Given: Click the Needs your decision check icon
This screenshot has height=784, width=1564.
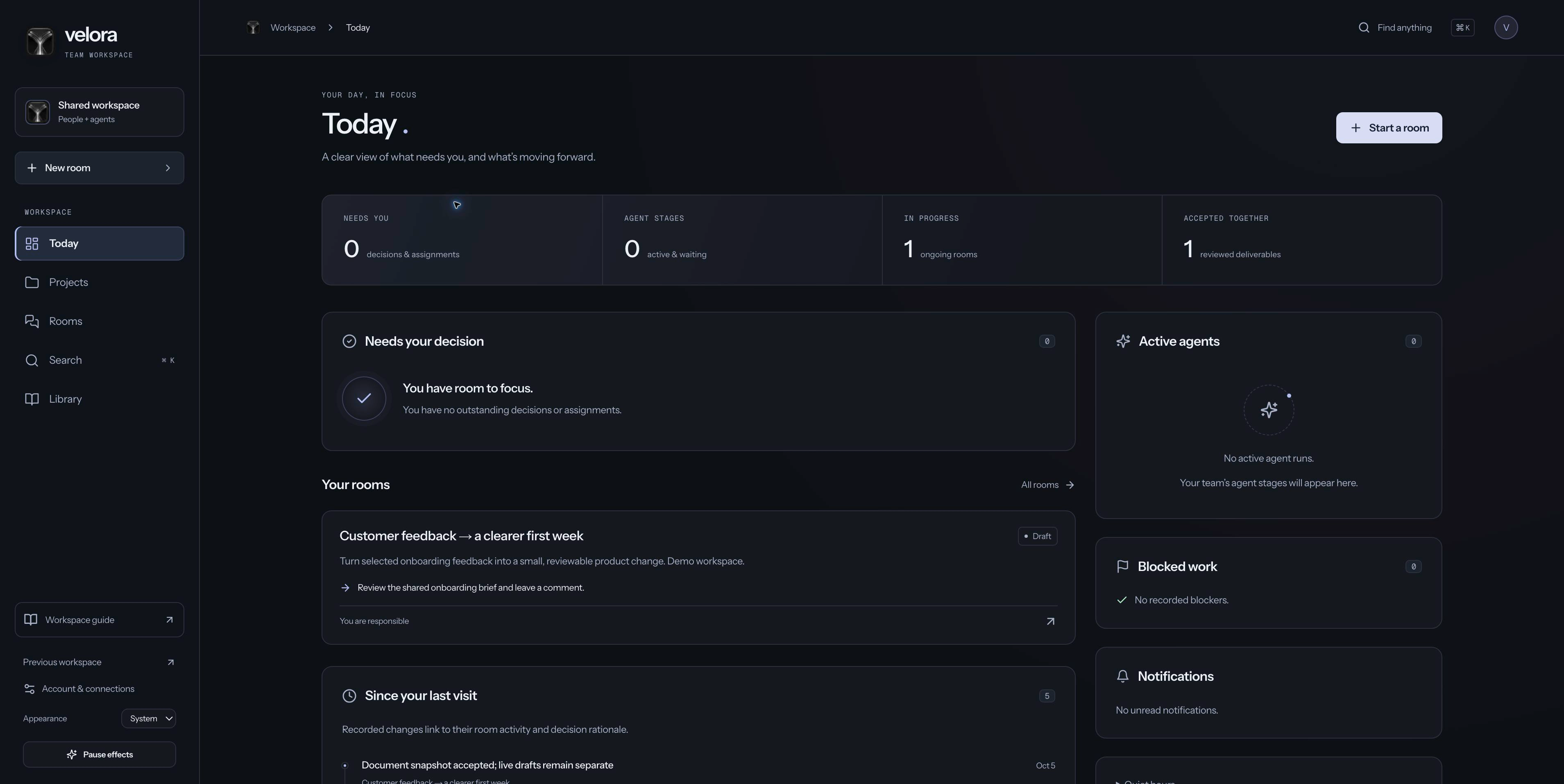Looking at the screenshot, I should 349,341.
